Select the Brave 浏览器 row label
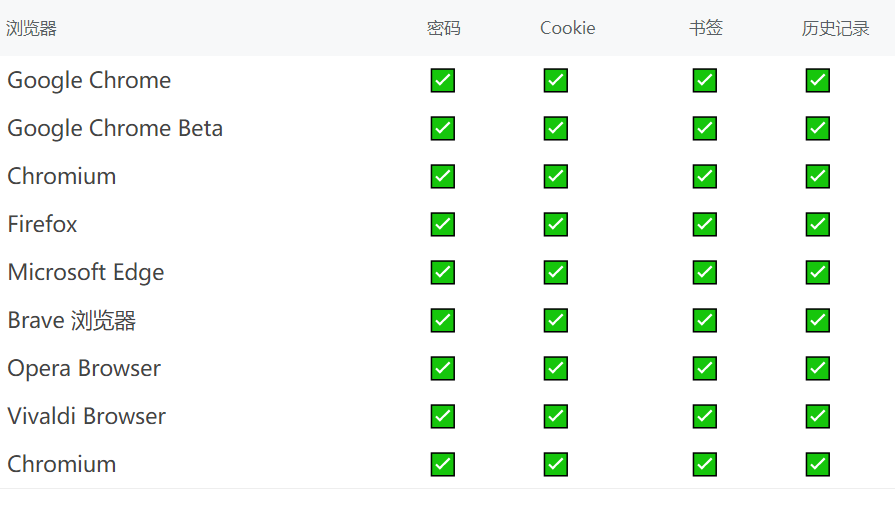This screenshot has height=510, width=895. tap(71, 320)
